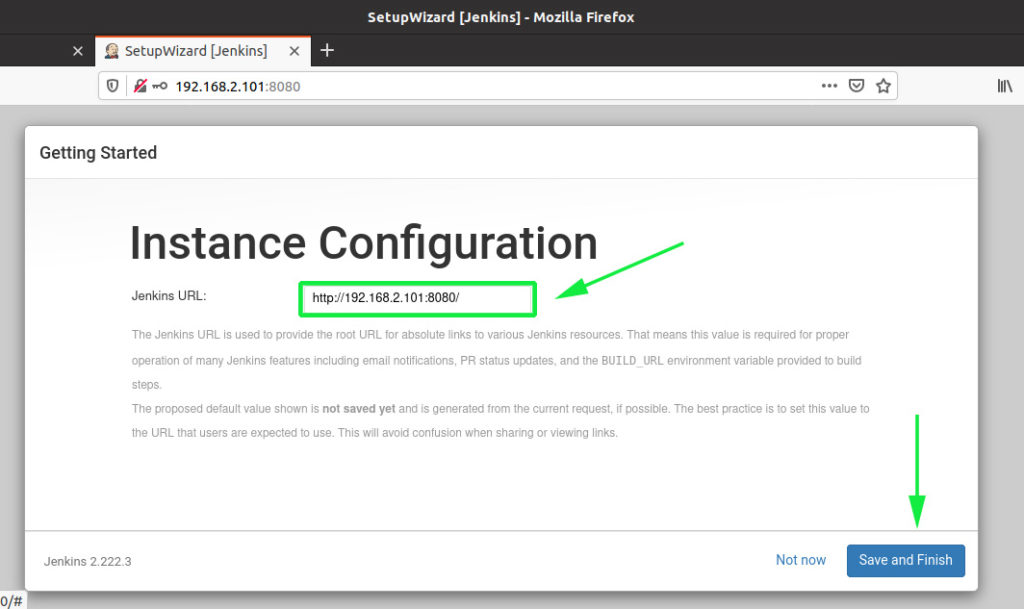1024x609 pixels.
Task: Bookmark this page with star icon
Action: click(884, 86)
